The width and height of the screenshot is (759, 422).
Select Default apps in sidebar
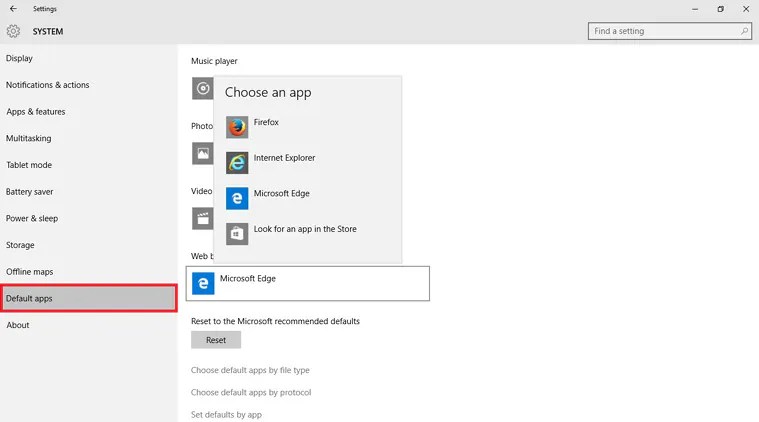(x=89, y=298)
